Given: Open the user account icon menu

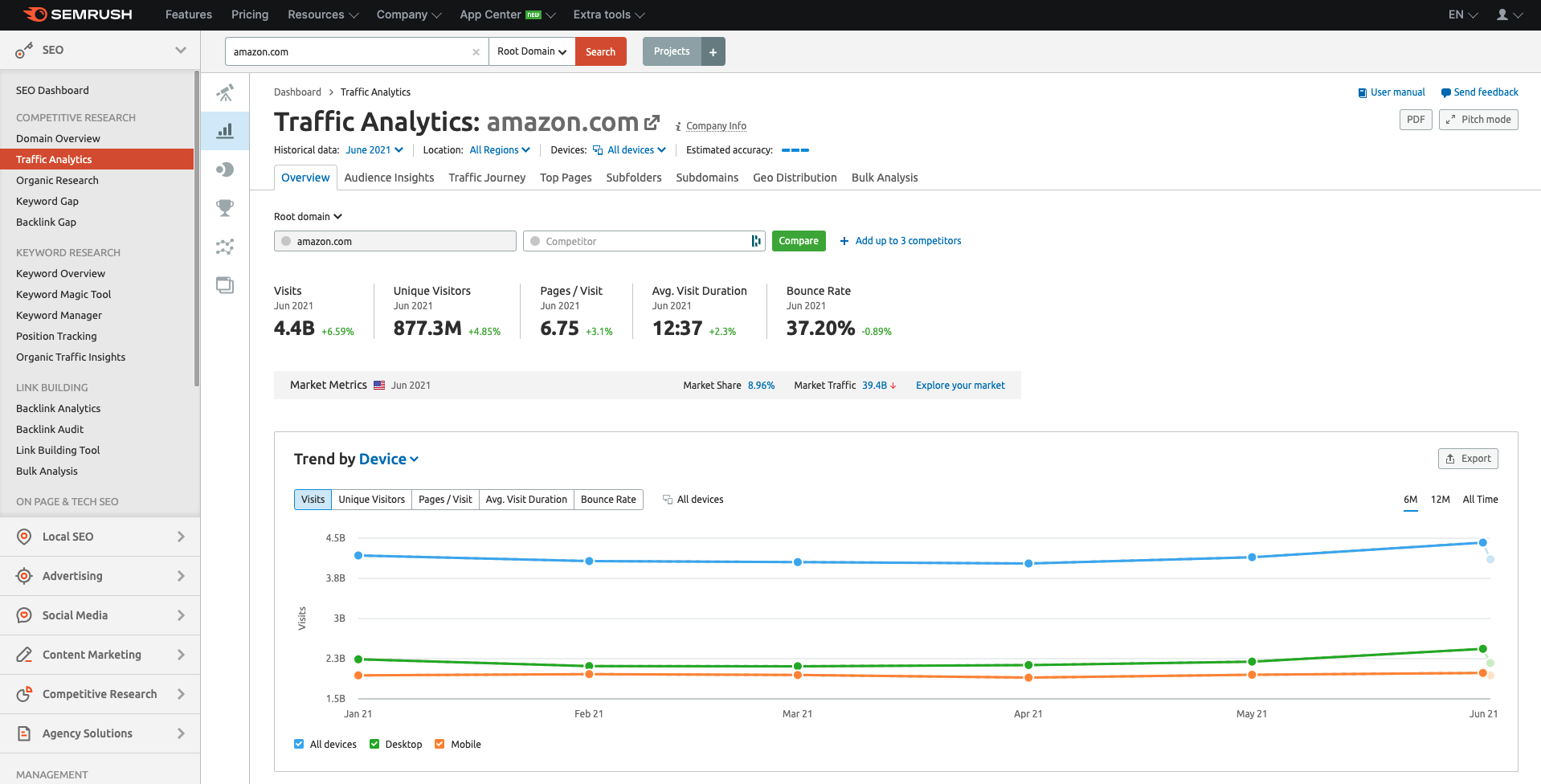Looking at the screenshot, I should [x=1510, y=14].
